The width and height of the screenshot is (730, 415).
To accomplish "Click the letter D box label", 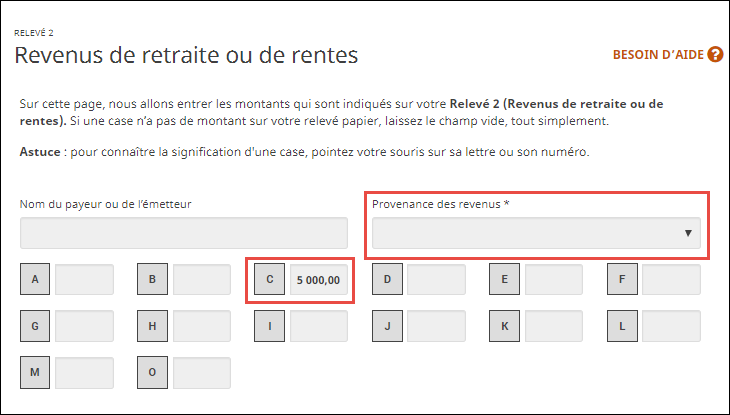I will [387, 280].
